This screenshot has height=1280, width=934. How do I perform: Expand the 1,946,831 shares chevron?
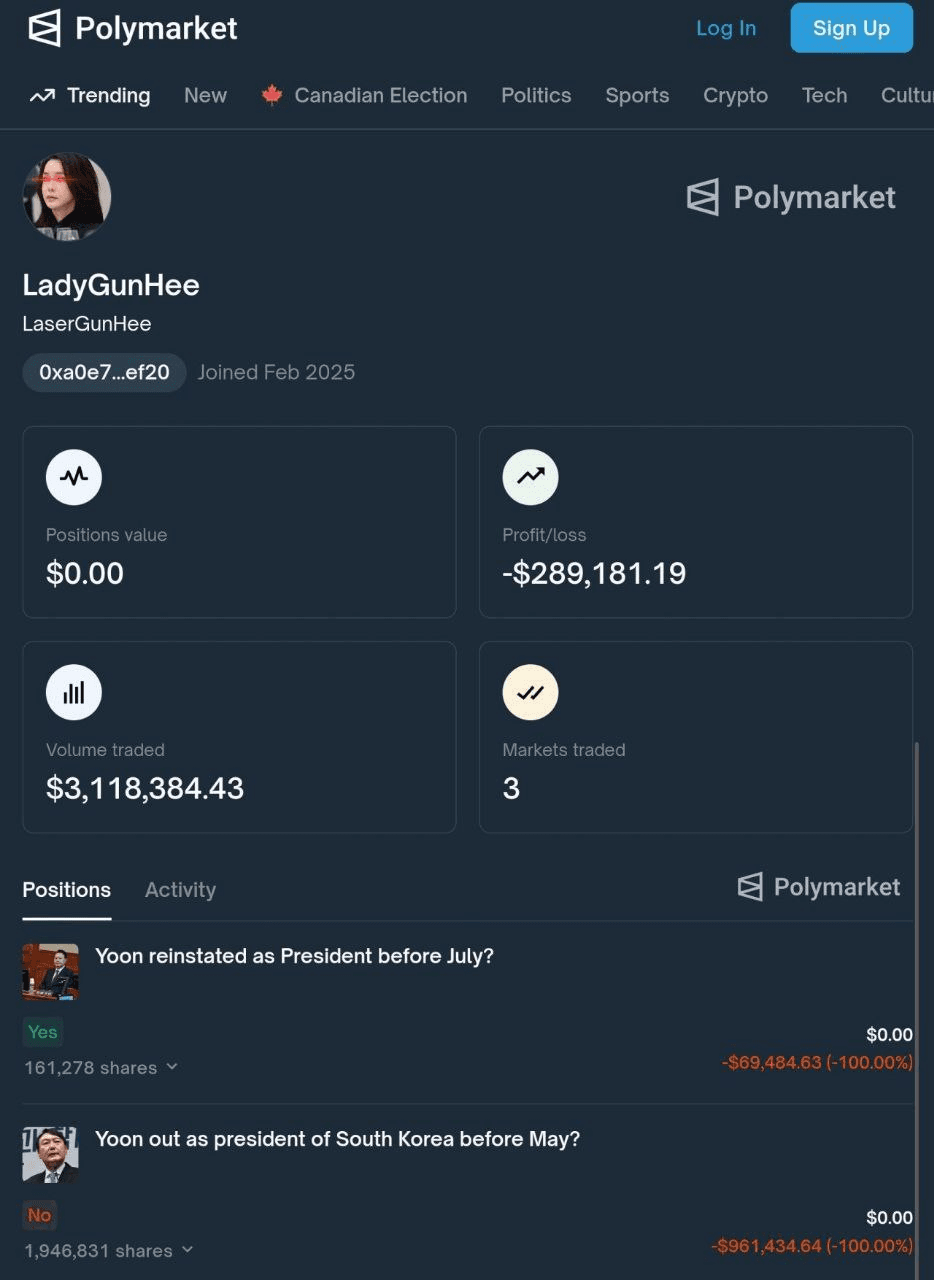pyautogui.click(x=187, y=1250)
